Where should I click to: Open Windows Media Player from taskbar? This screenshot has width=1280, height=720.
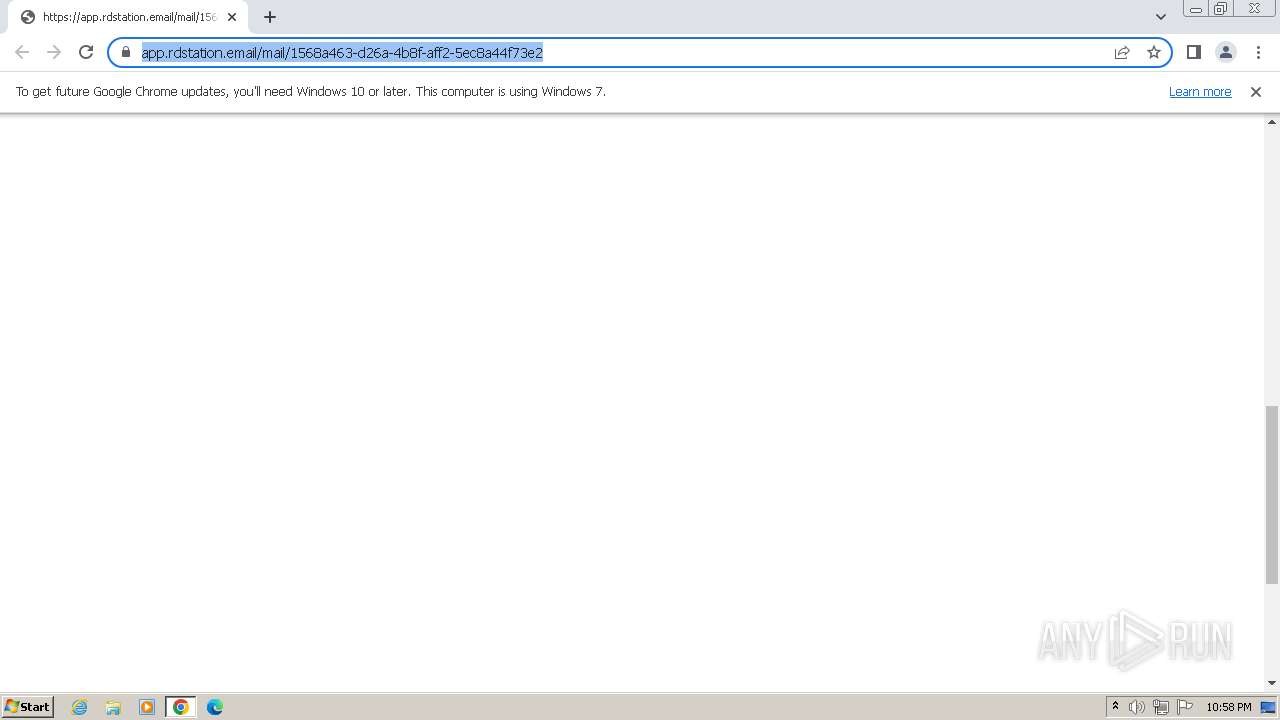(147, 707)
